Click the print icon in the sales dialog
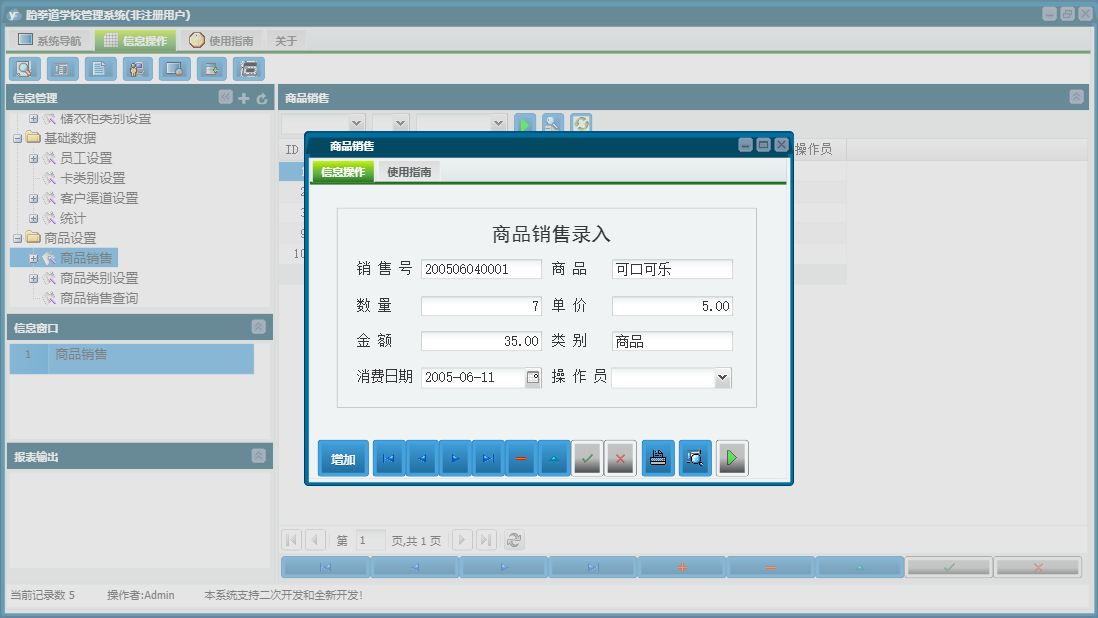The width and height of the screenshot is (1098, 618). [x=657, y=458]
